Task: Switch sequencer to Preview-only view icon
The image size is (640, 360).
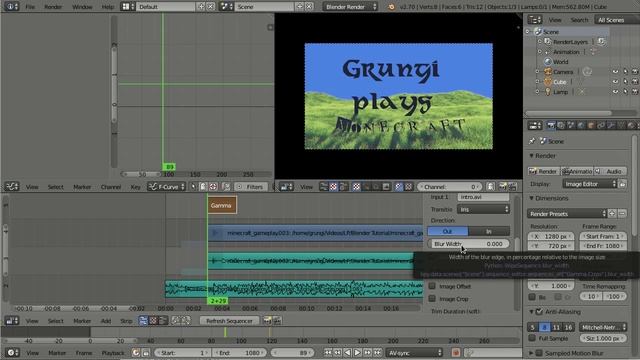Action: pos(153,321)
